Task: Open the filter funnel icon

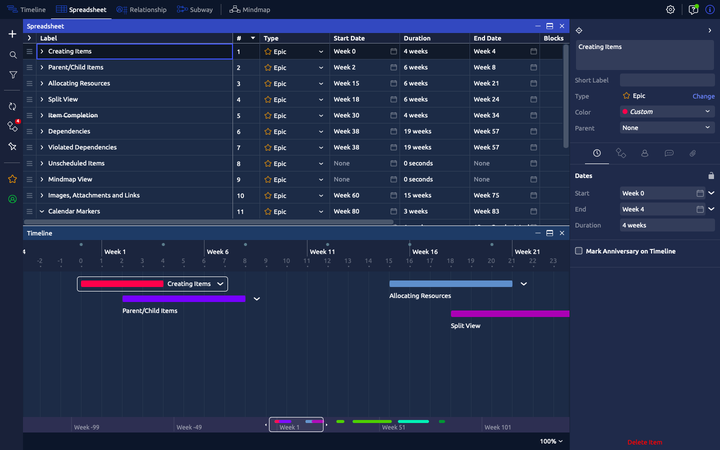Action: click(12, 75)
